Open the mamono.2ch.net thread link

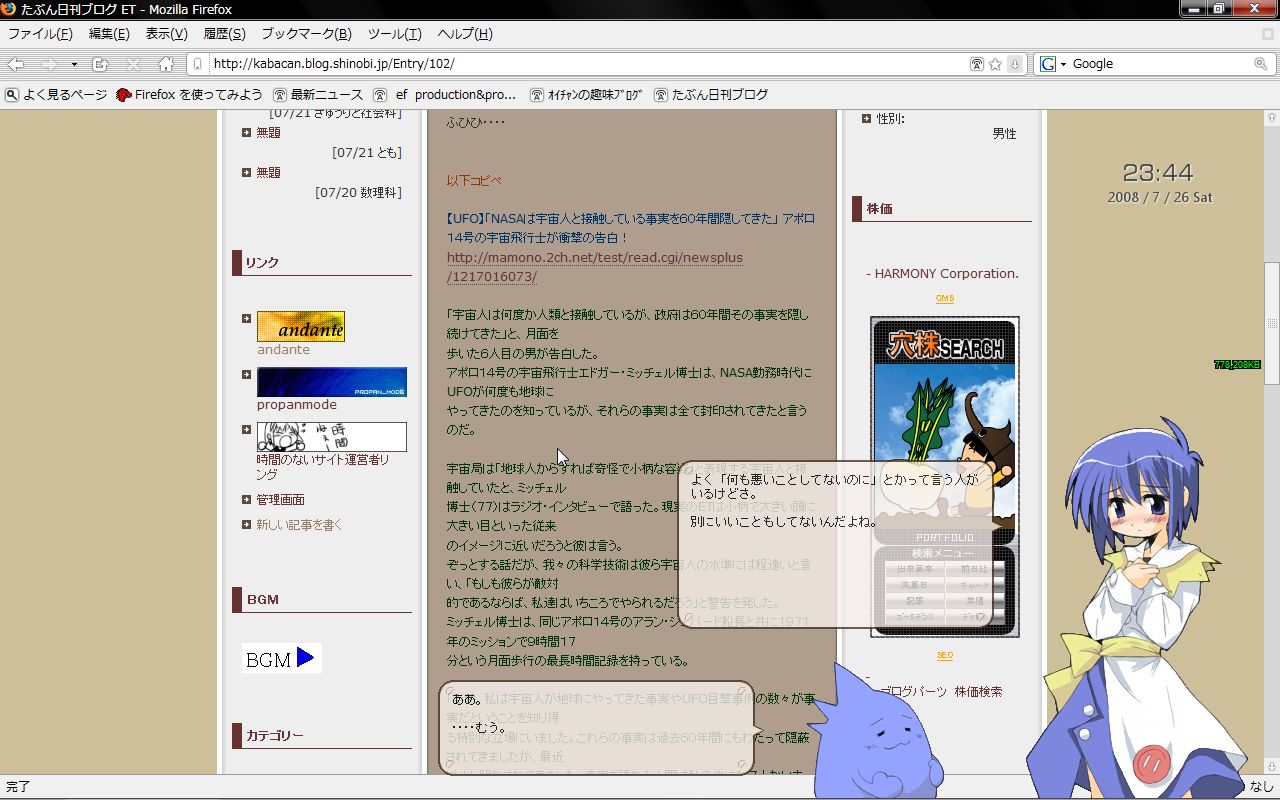(595, 267)
